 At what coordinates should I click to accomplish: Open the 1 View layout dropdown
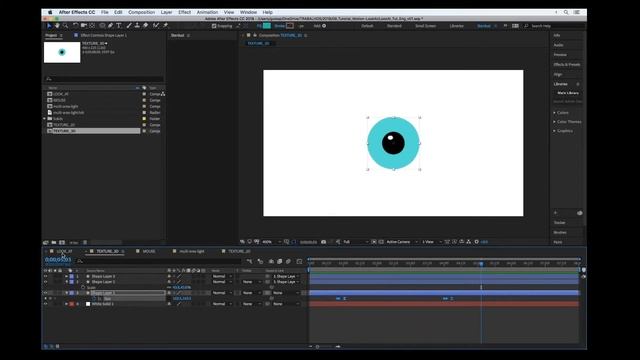tap(432, 242)
